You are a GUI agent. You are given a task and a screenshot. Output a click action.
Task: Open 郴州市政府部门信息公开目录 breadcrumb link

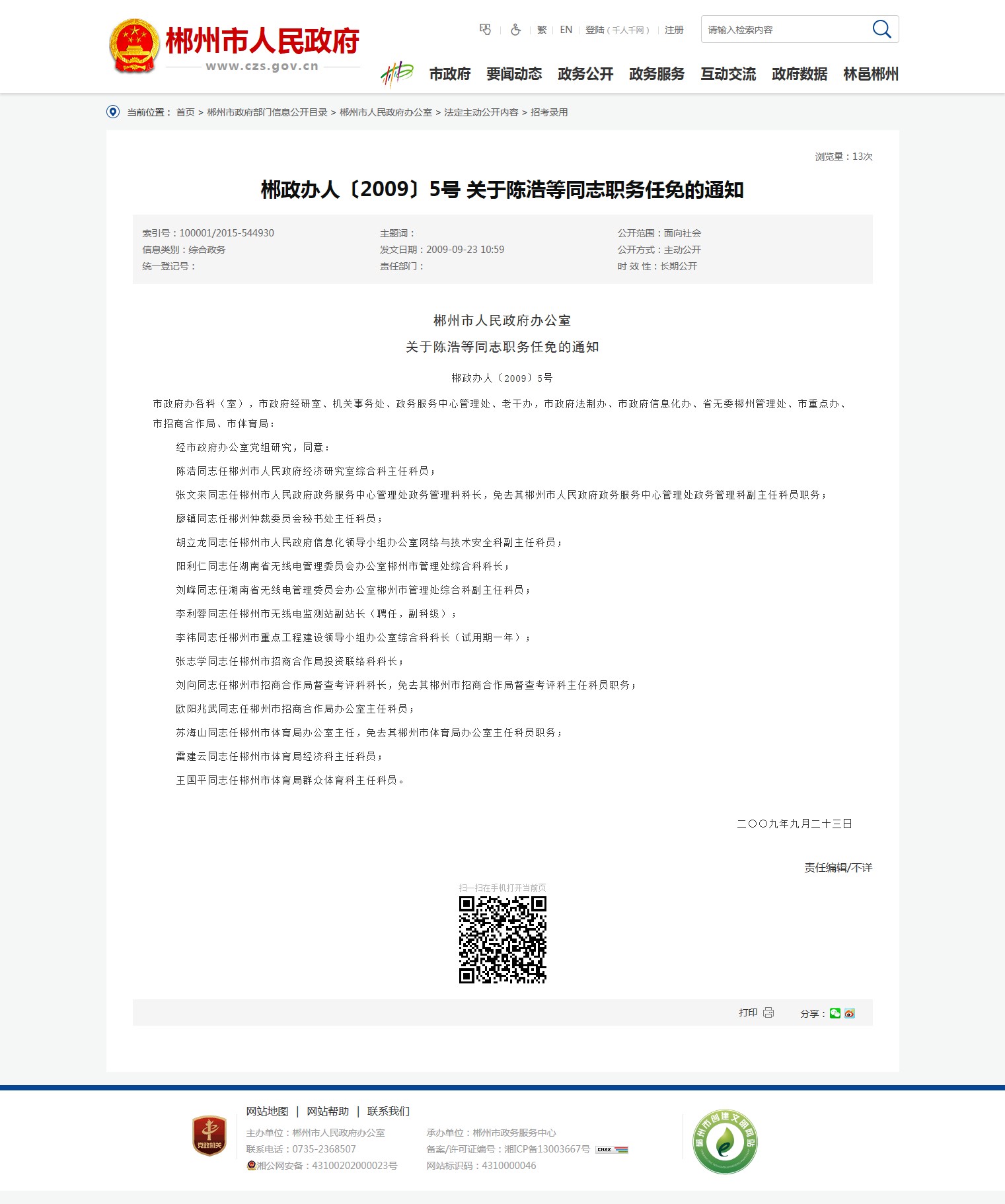click(267, 112)
